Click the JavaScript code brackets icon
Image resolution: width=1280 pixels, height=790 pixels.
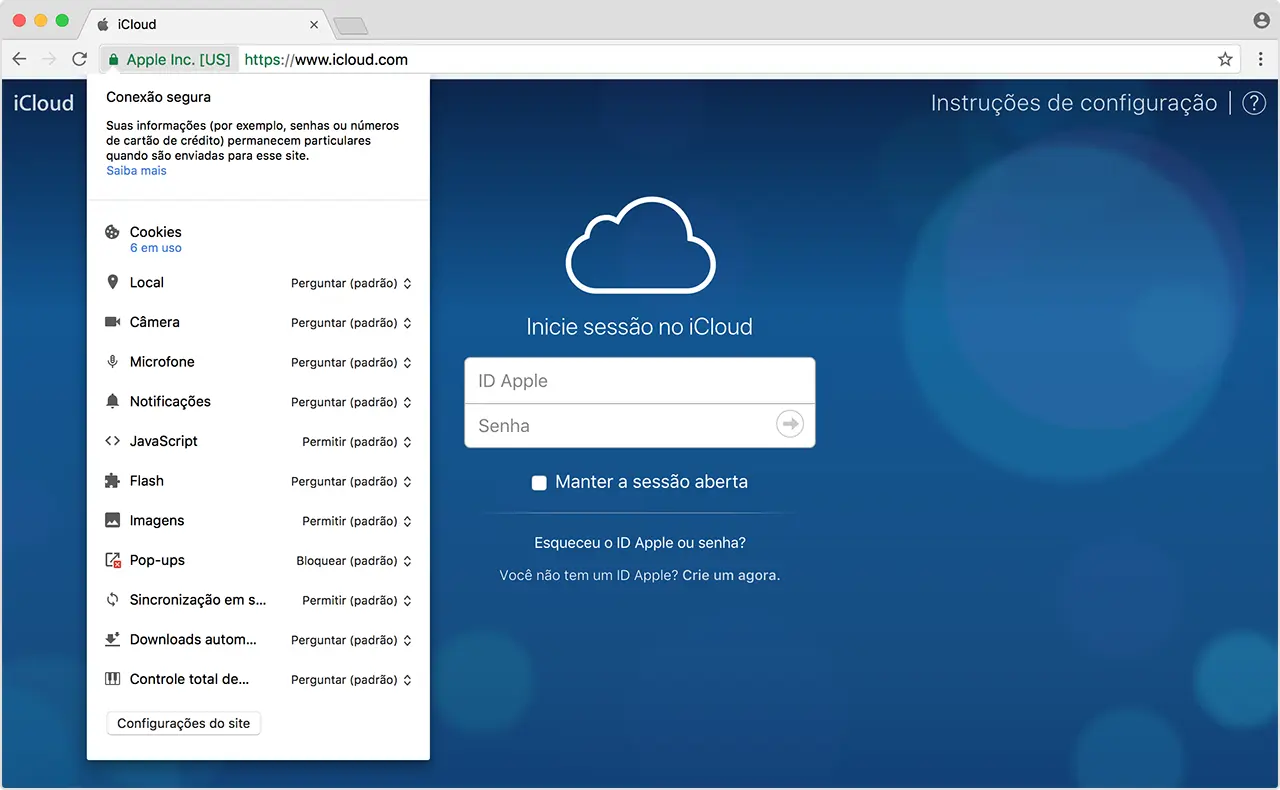click(x=112, y=441)
